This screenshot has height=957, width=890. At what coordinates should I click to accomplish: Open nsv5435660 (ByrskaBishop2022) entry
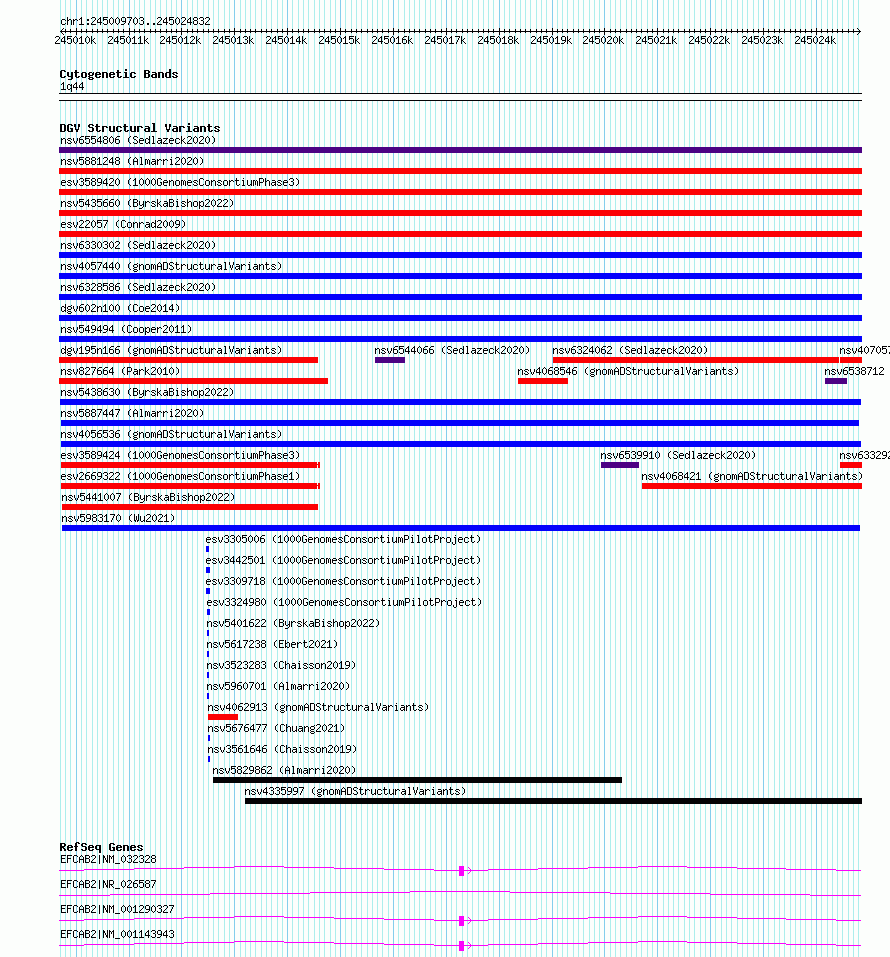[147, 203]
